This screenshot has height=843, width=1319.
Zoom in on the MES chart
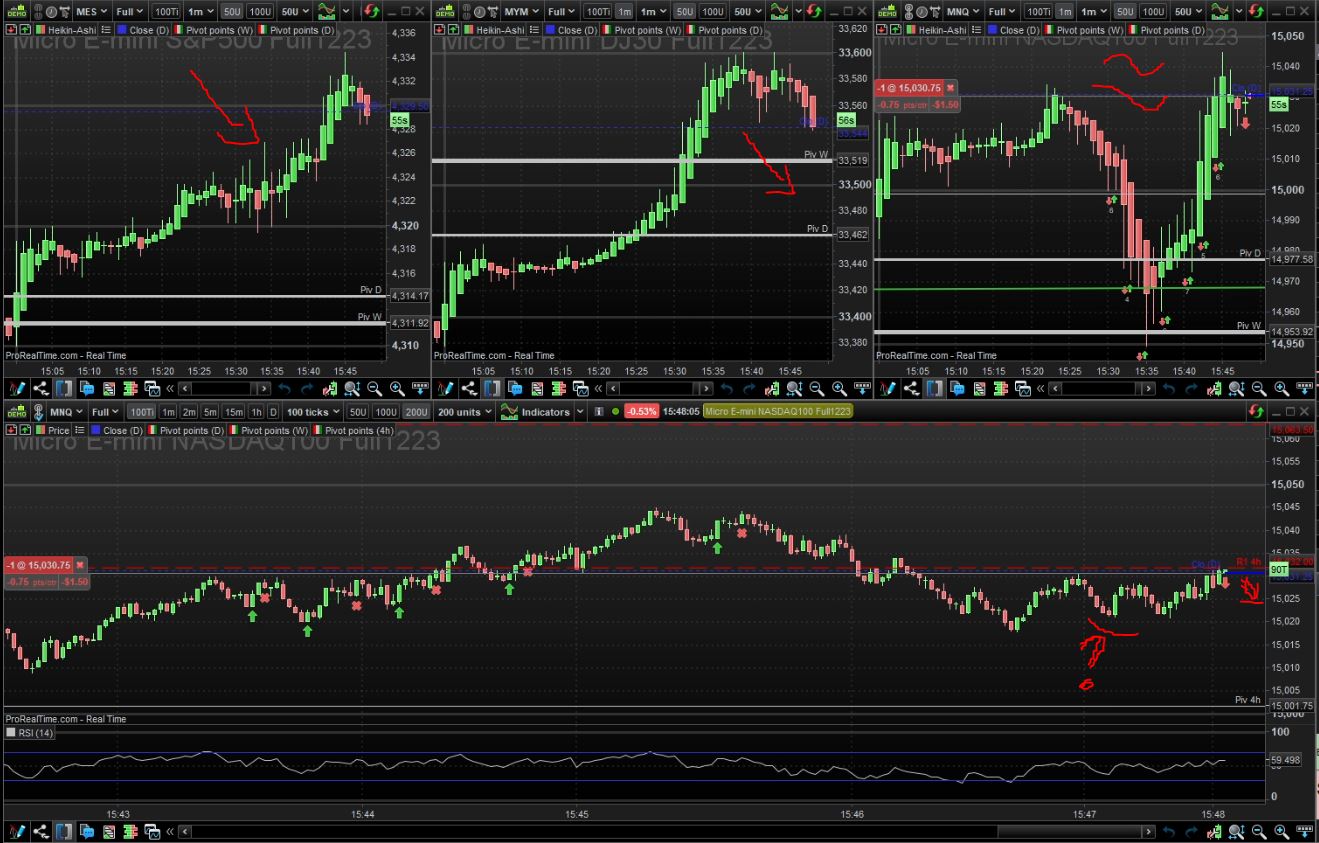[397, 388]
